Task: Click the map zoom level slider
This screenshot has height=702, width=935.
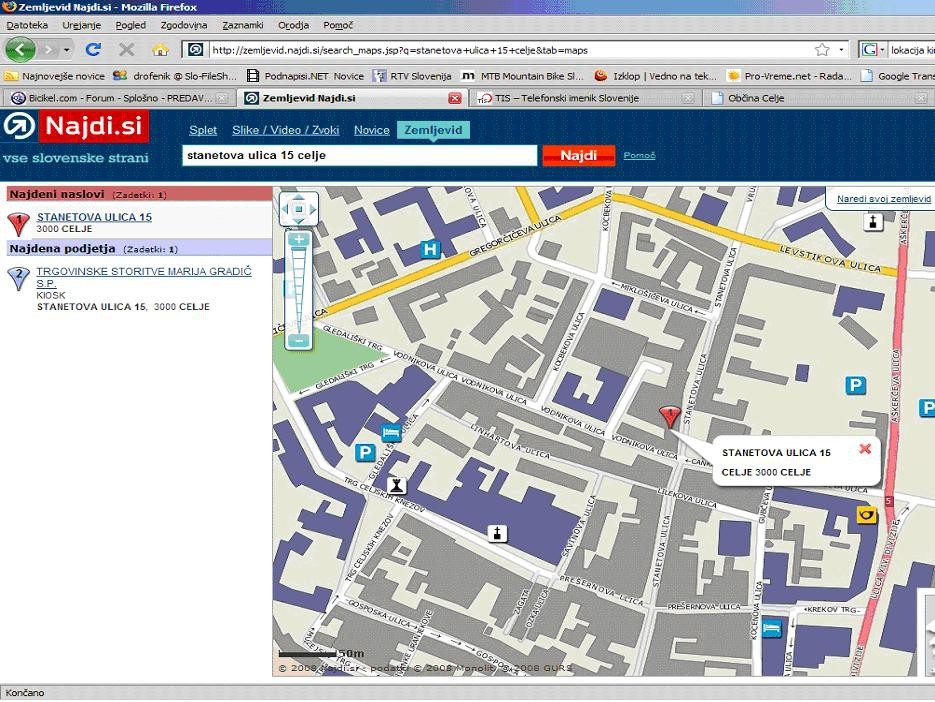Action: click(299, 290)
